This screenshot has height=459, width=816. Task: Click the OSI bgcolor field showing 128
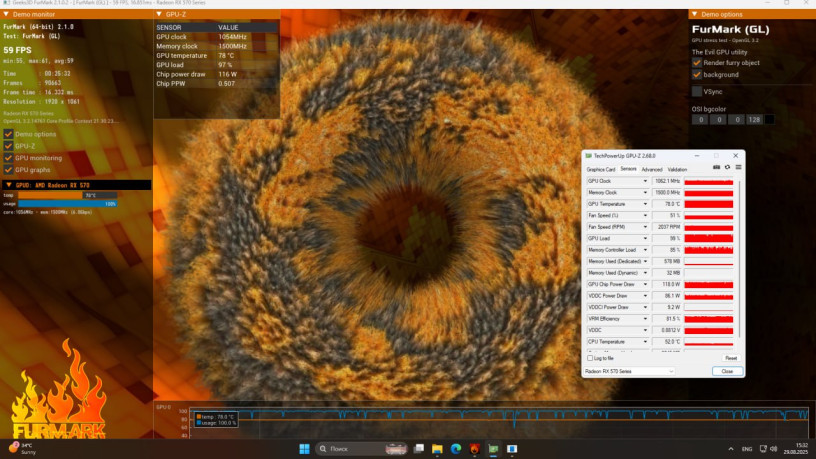point(754,120)
